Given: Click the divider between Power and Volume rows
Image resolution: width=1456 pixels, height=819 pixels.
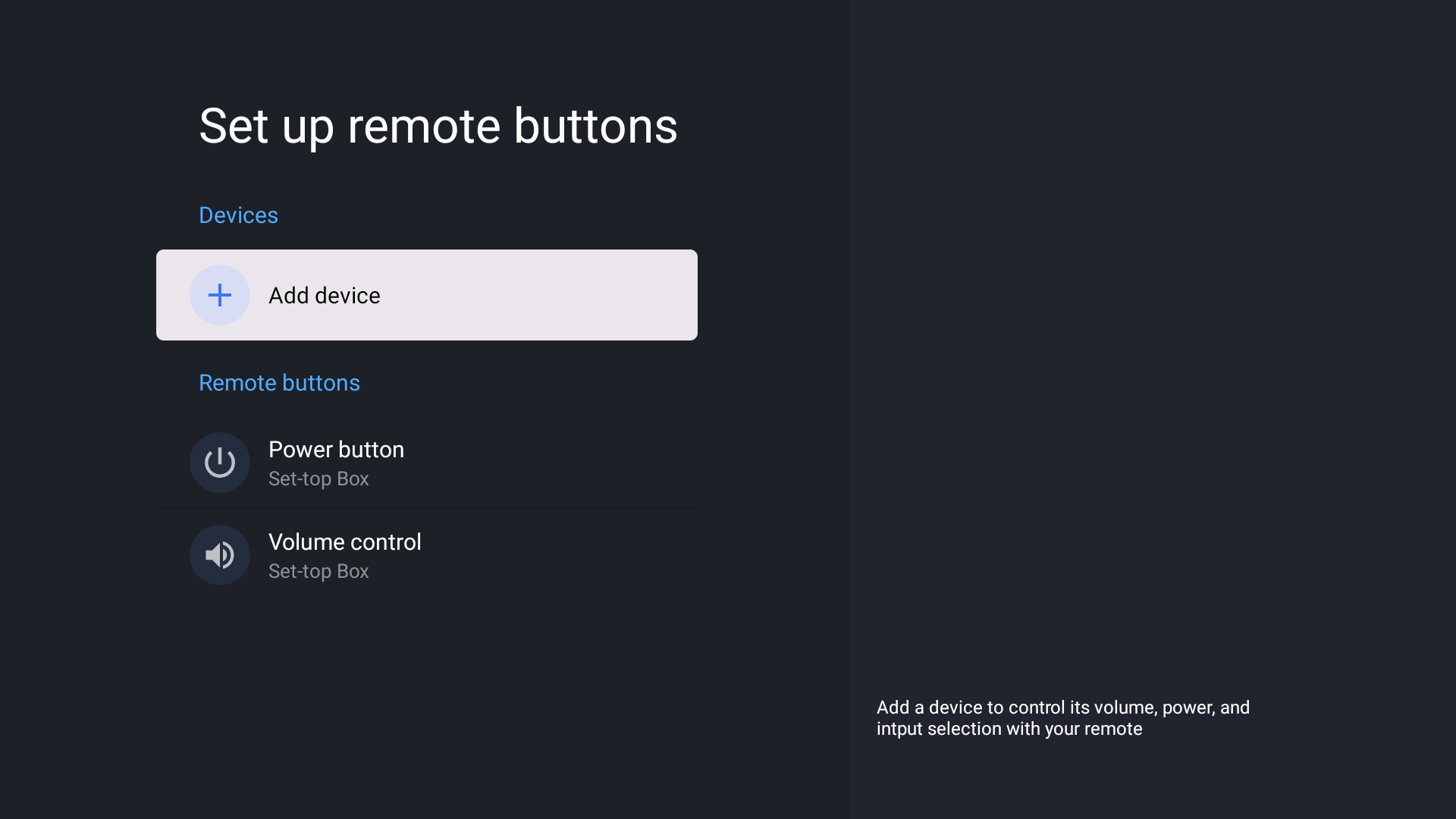Looking at the screenshot, I should (x=427, y=509).
